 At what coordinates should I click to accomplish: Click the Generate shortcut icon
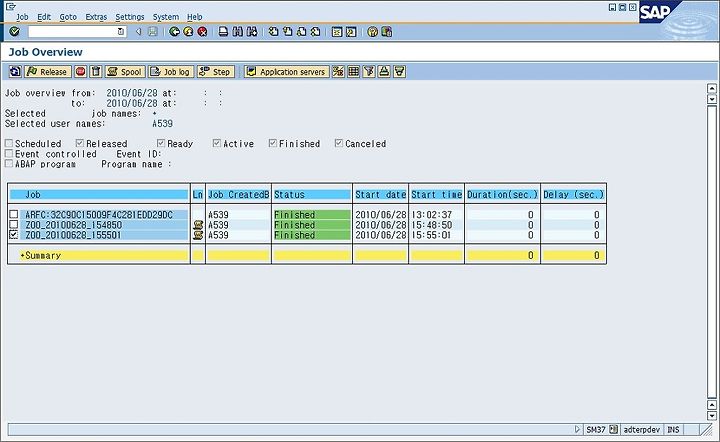(x=351, y=32)
